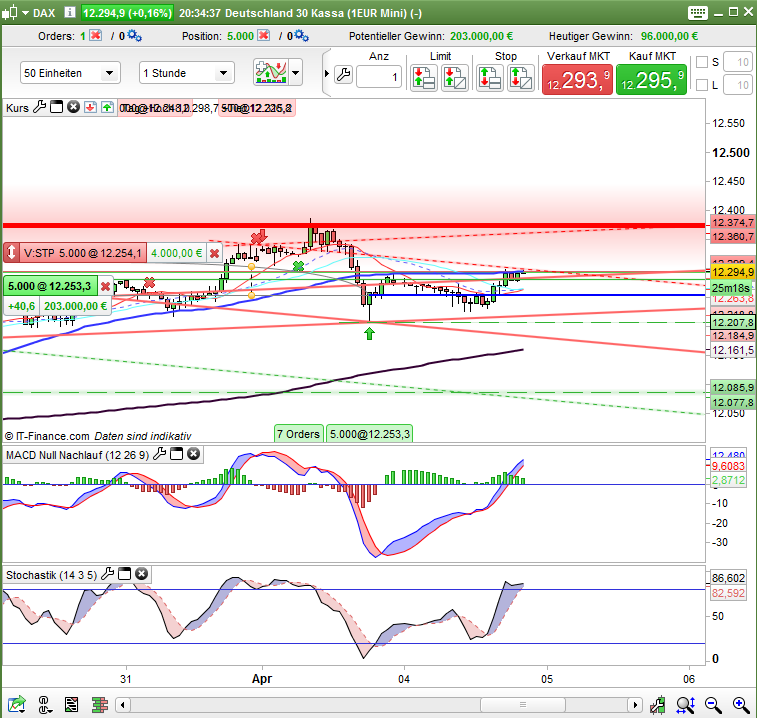Select the 5.000 @ 12.253,3 position label
Screen dimensions: 757x718
50,286
